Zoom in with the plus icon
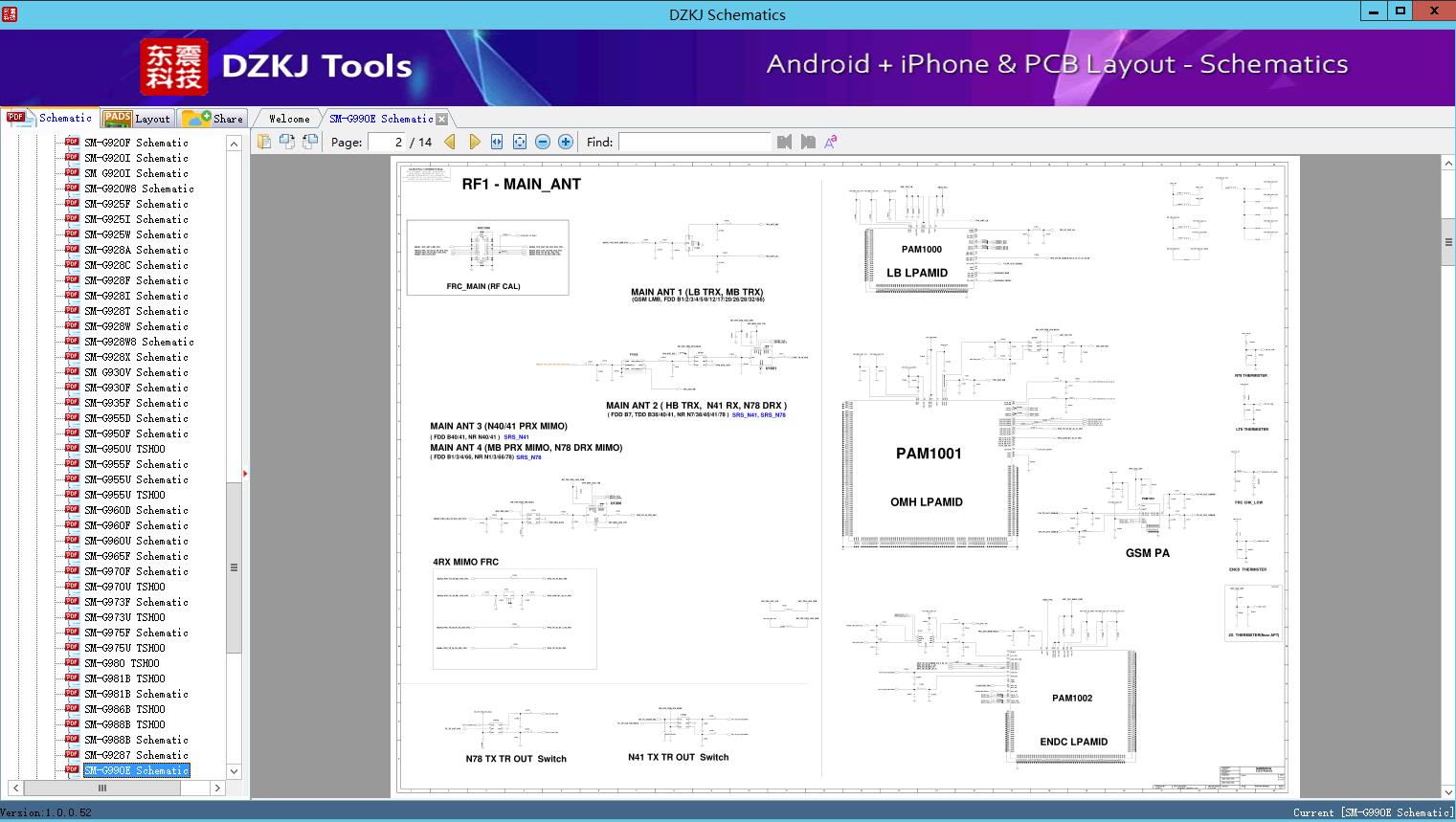The height and width of the screenshot is (822, 1456). pyautogui.click(x=566, y=142)
